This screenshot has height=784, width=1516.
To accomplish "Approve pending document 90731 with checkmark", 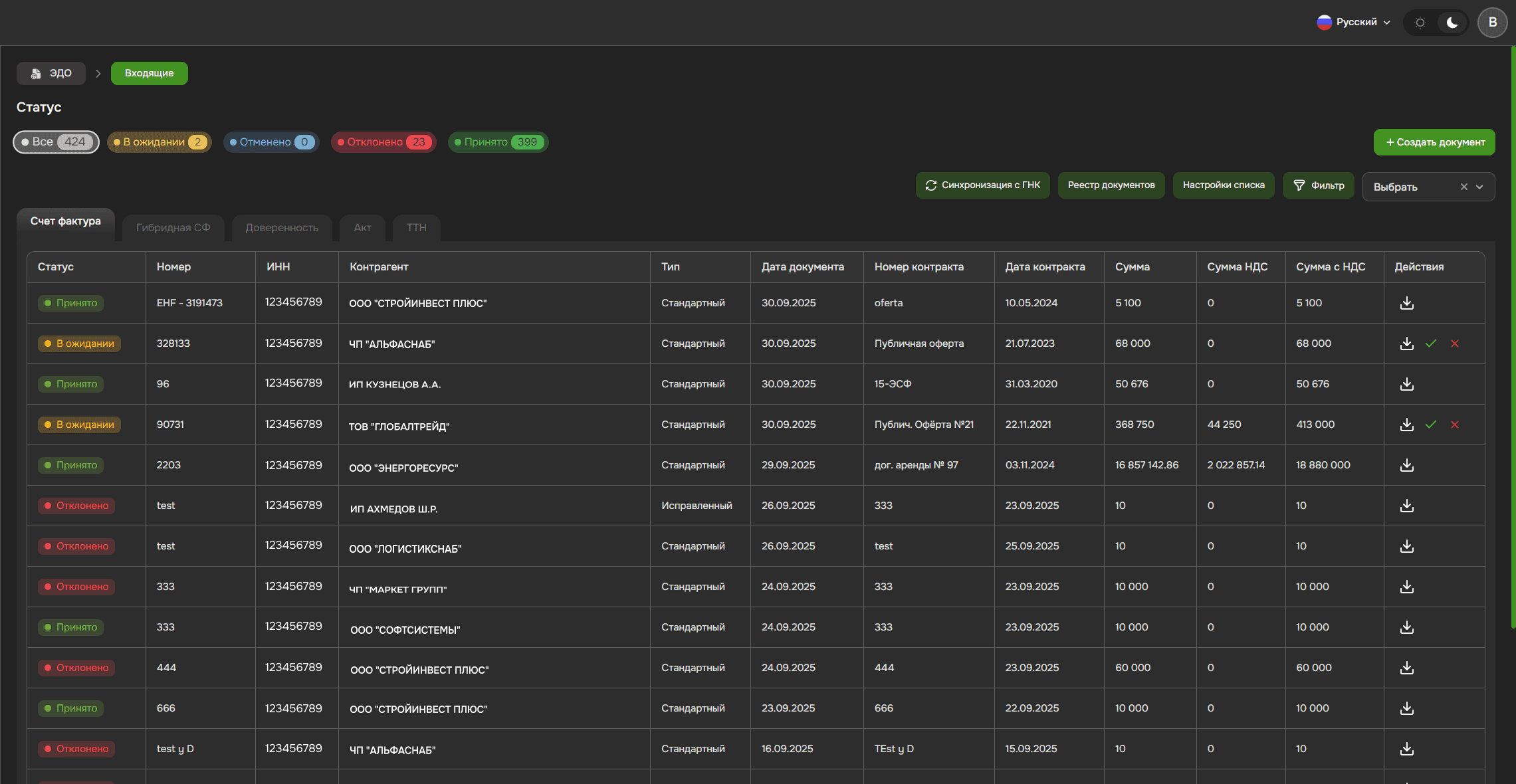I will click(x=1431, y=425).
